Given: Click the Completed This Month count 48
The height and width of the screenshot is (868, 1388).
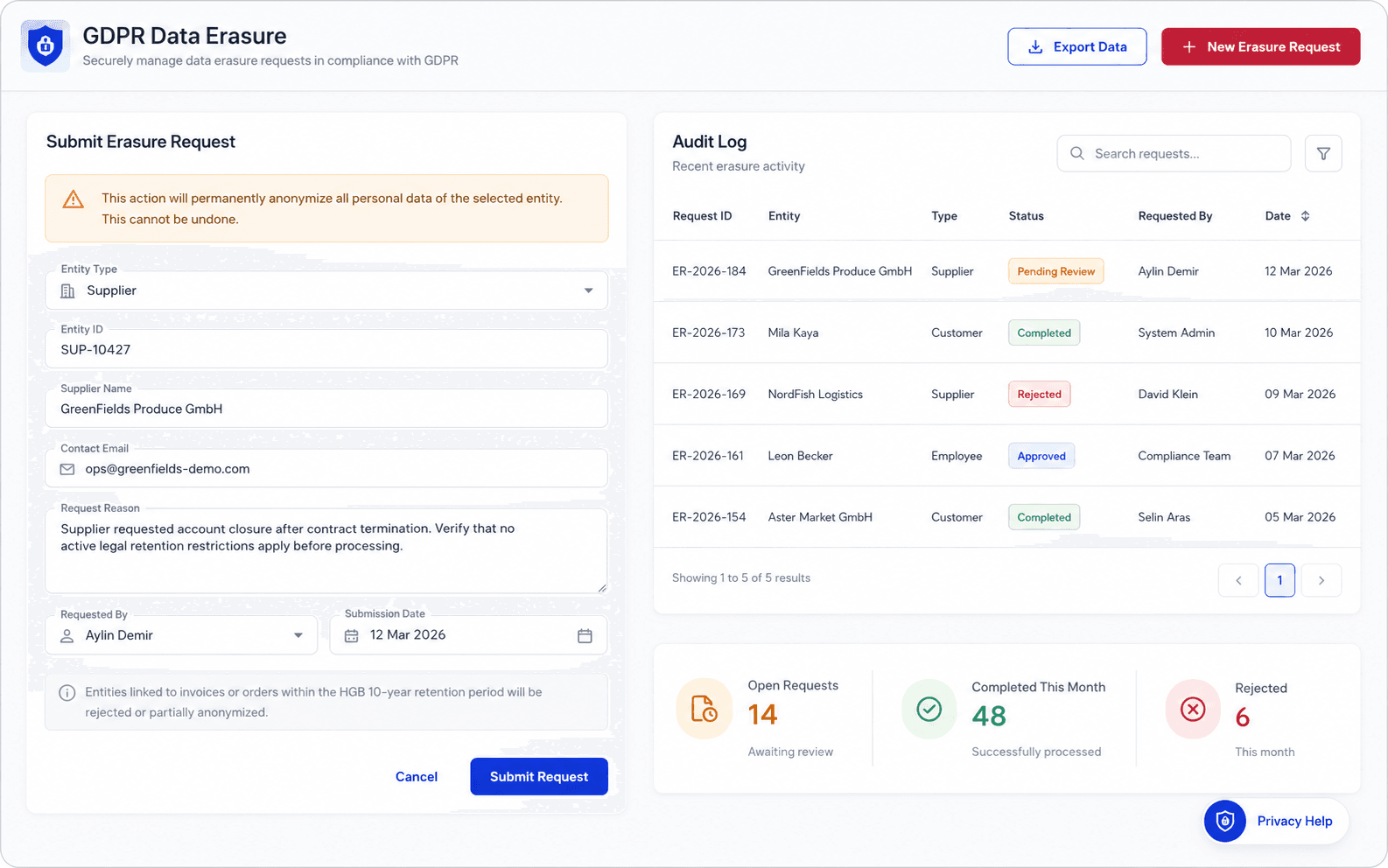Looking at the screenshot, I should [989, 717].
